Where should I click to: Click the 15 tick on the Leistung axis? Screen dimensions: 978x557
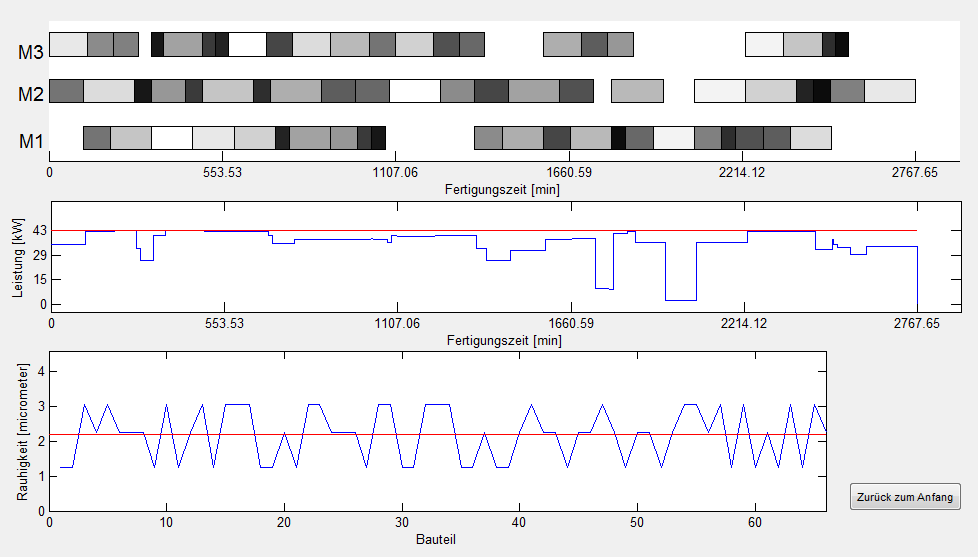(40, 280)
